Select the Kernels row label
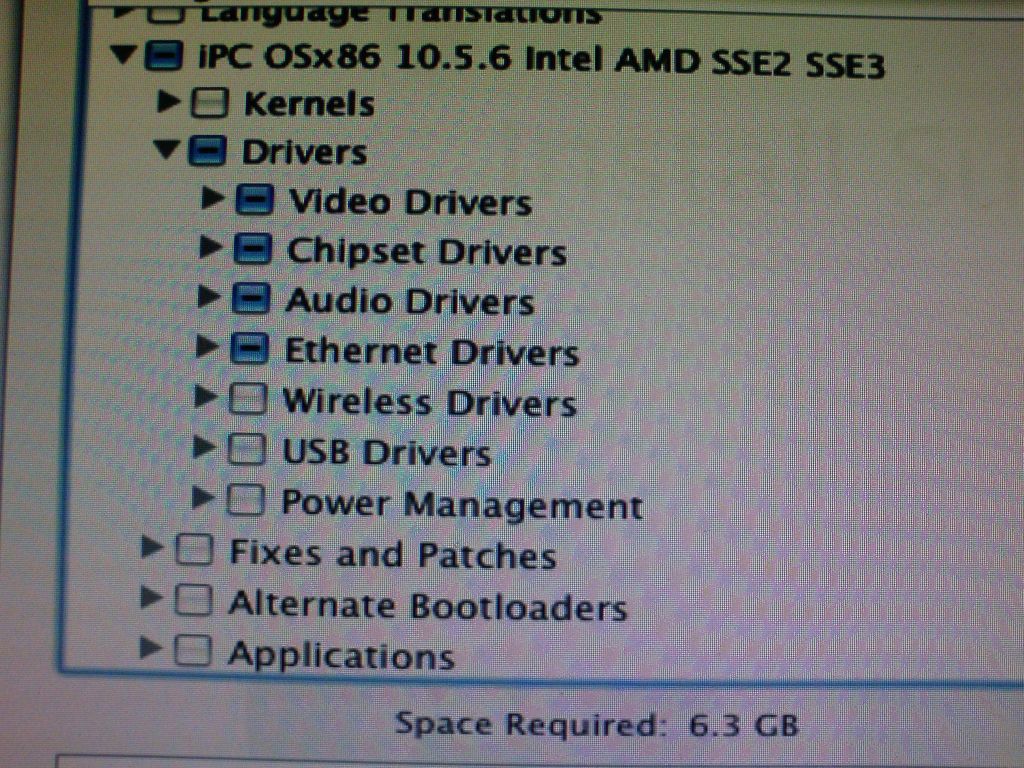This screenshot has height=768, width=1024. pos(309,104)
